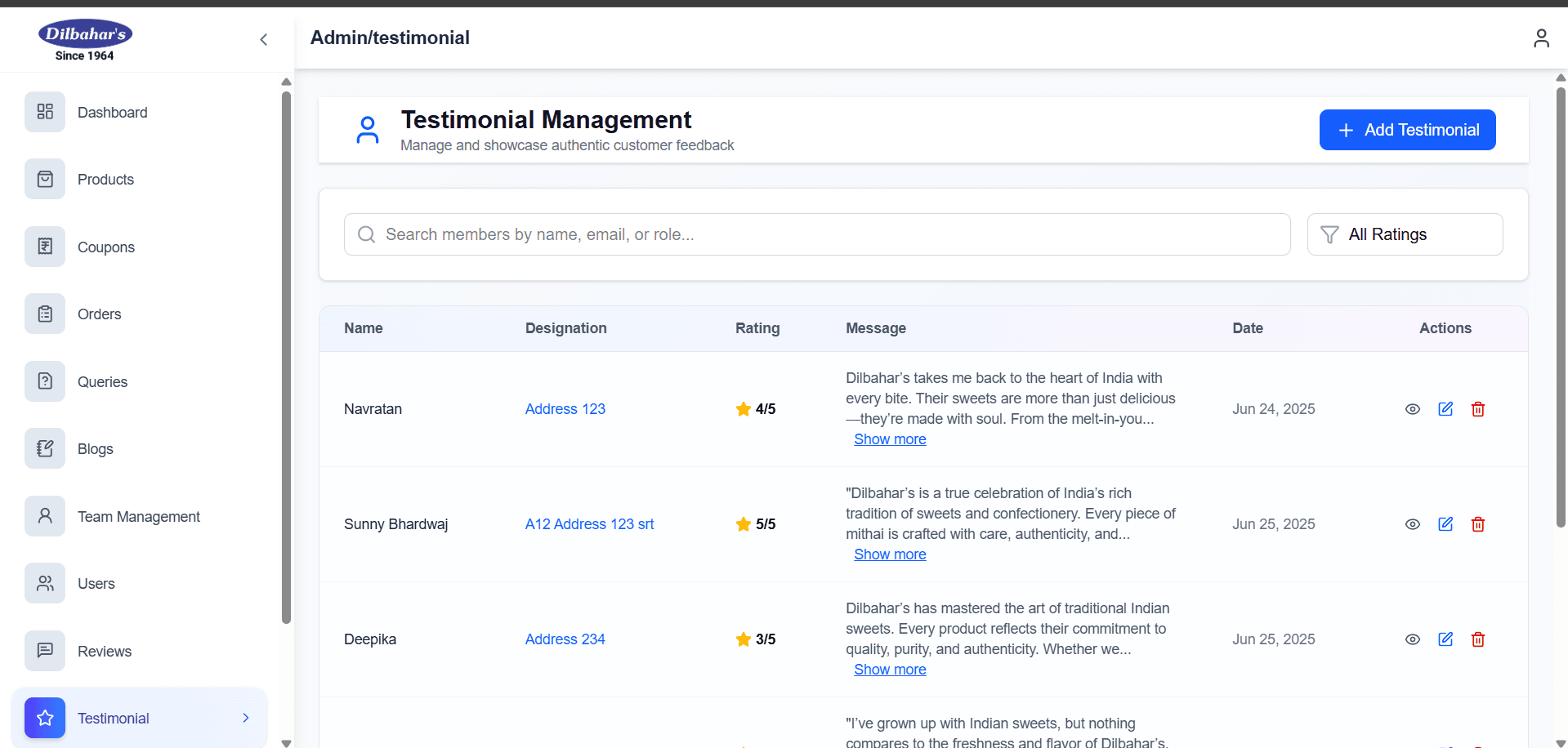
Task: Click the main page vertical scrollbar
Action: tap(1561, 307)
